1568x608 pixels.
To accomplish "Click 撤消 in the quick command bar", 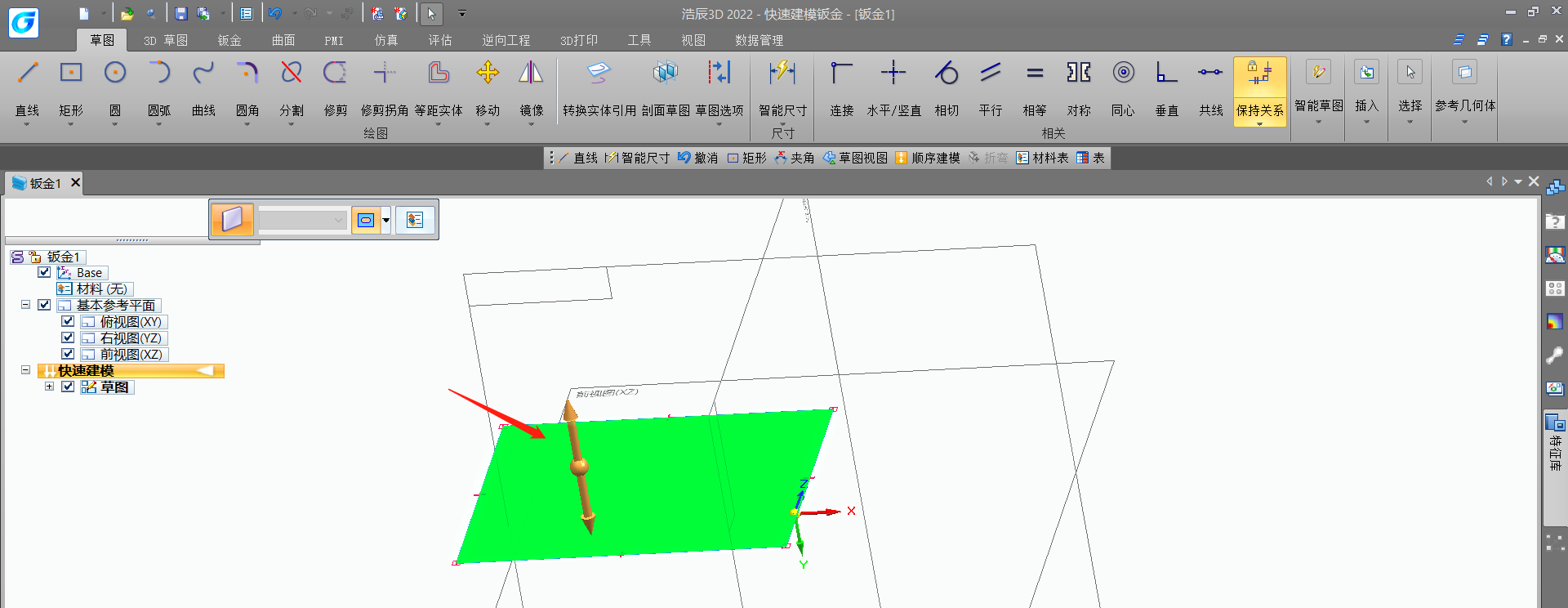I will point(698,158).
